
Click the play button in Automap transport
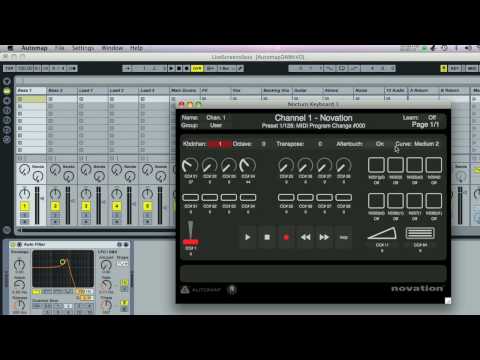[x=248, y=237]
